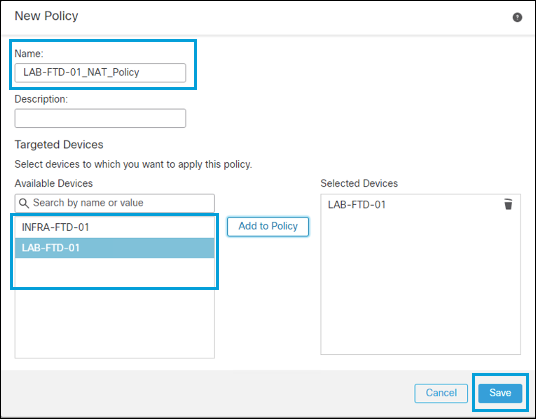The width and height of the screenshot is (536, 419).
Task: Click the Available Devices label
Action: tap(54, 184)
